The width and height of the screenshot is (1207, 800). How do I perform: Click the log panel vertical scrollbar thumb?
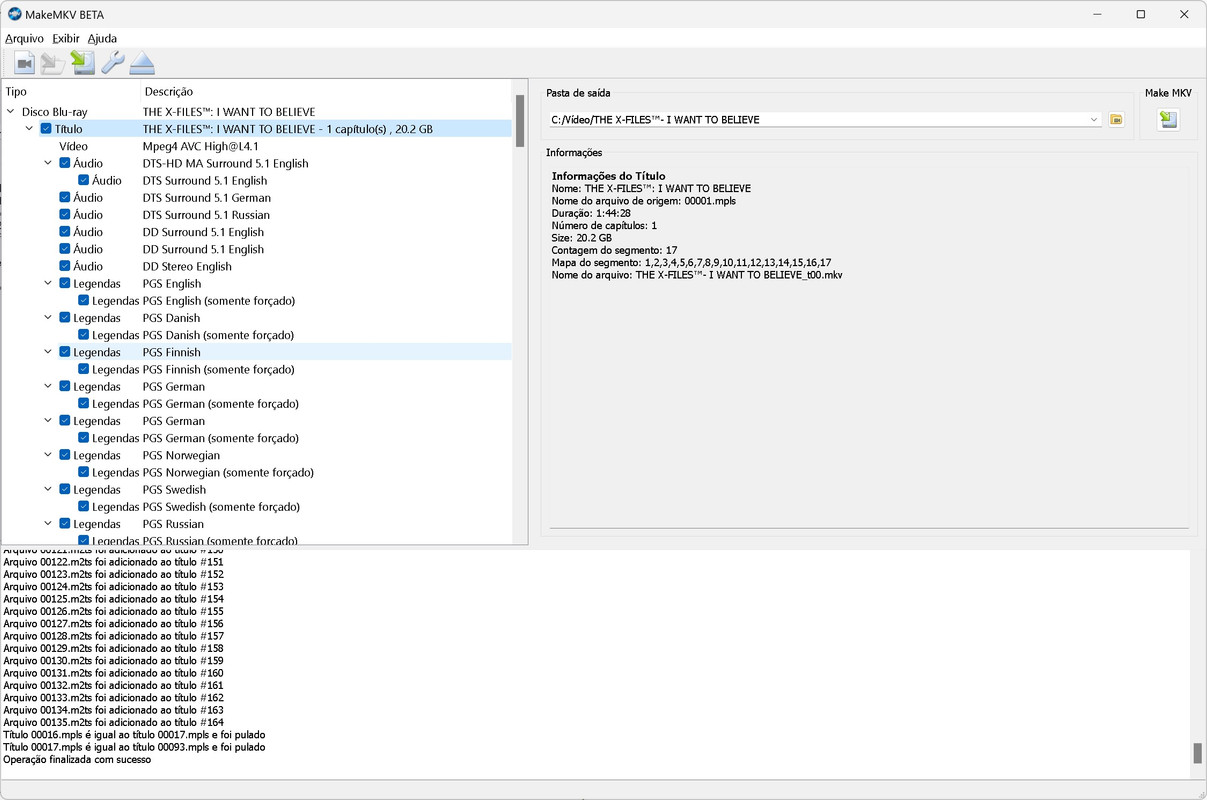coord(1198,753)
